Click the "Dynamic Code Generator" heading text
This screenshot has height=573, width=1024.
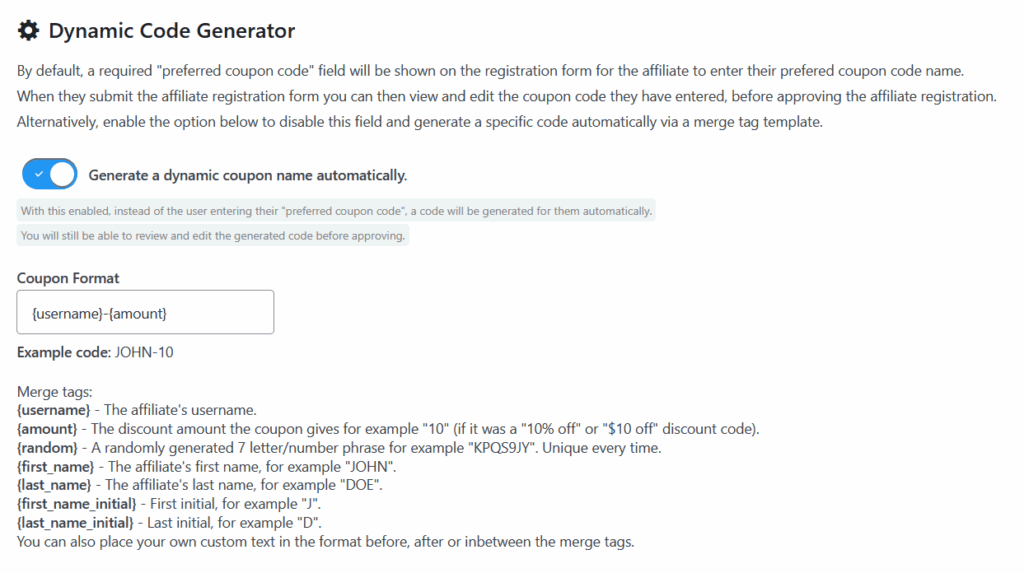pos(171,31)
